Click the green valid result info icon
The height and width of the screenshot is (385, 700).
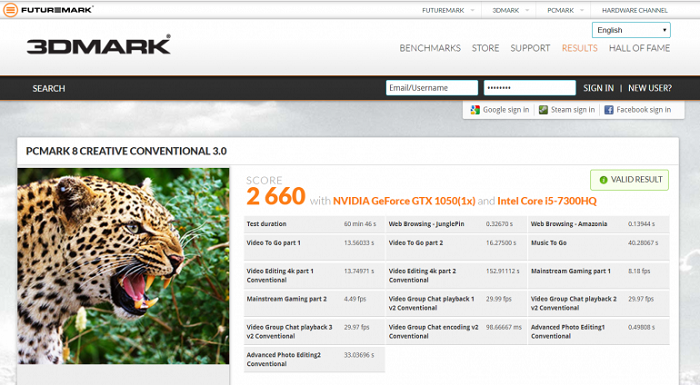pyautogui.click(x=604, y=180)
